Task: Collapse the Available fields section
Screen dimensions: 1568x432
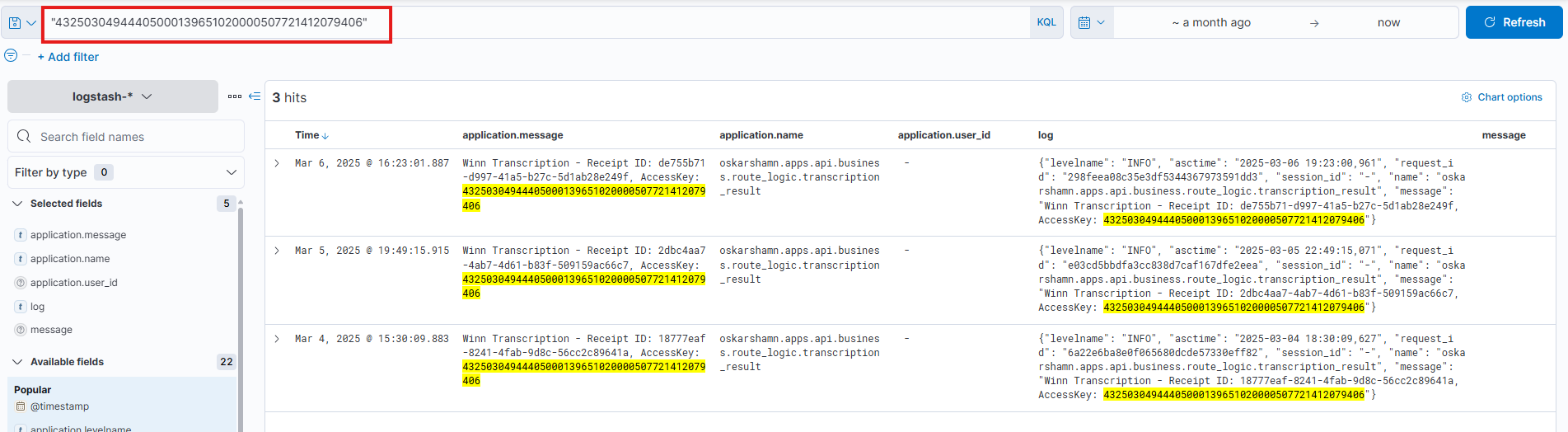Action: (x=17, y=362)
